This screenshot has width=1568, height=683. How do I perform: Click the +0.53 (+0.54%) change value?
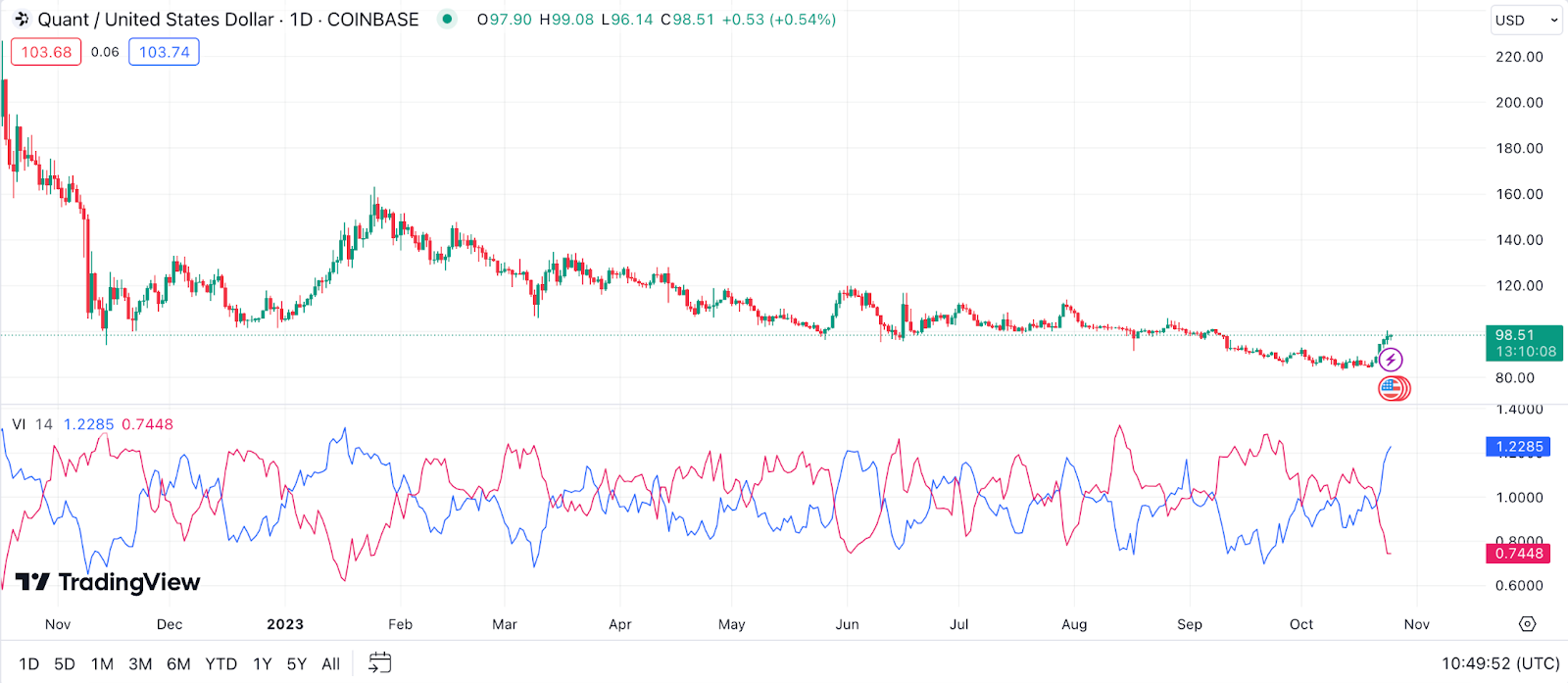click(x=779, y=19)
